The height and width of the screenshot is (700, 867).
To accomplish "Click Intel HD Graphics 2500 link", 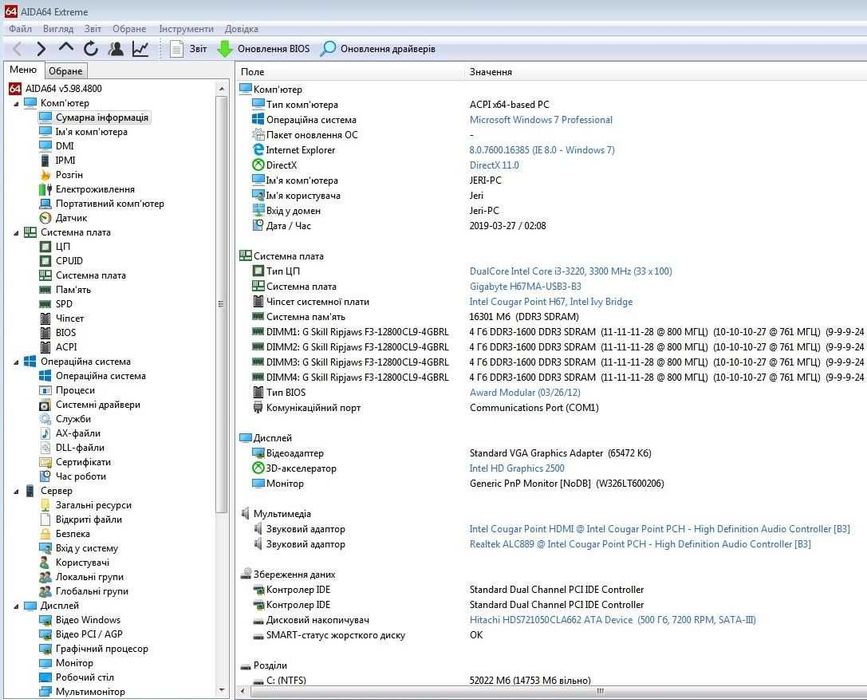I will [517, 468].
